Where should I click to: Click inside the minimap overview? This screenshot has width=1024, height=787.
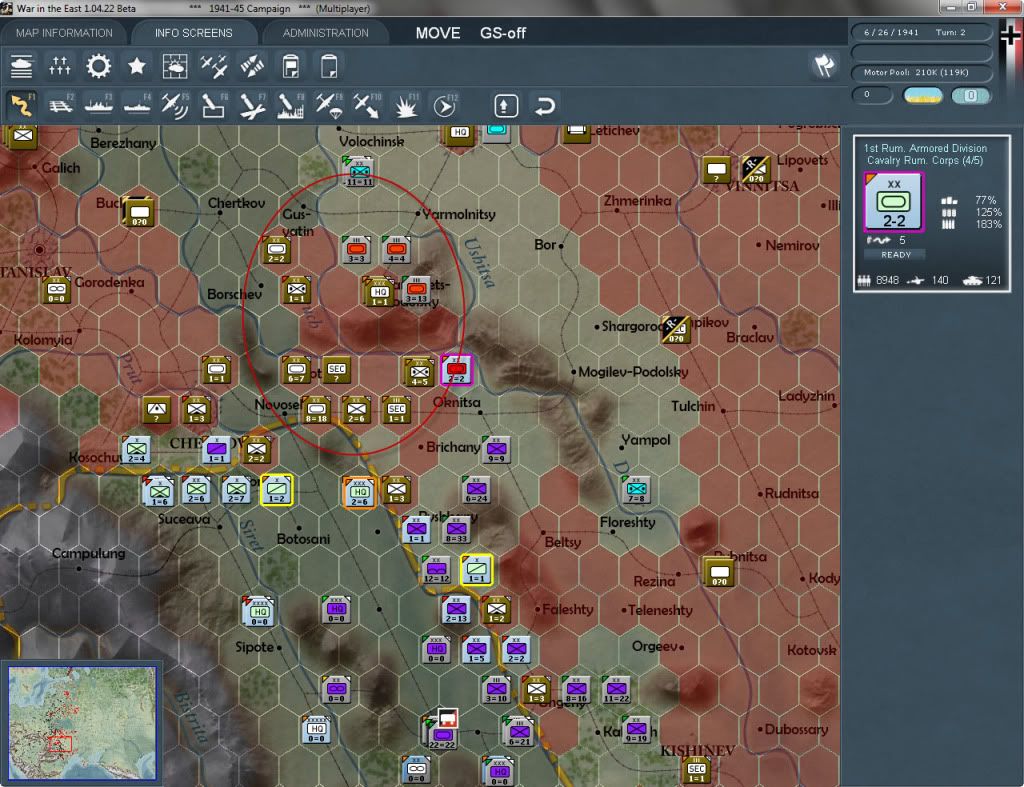pos(82,722)
